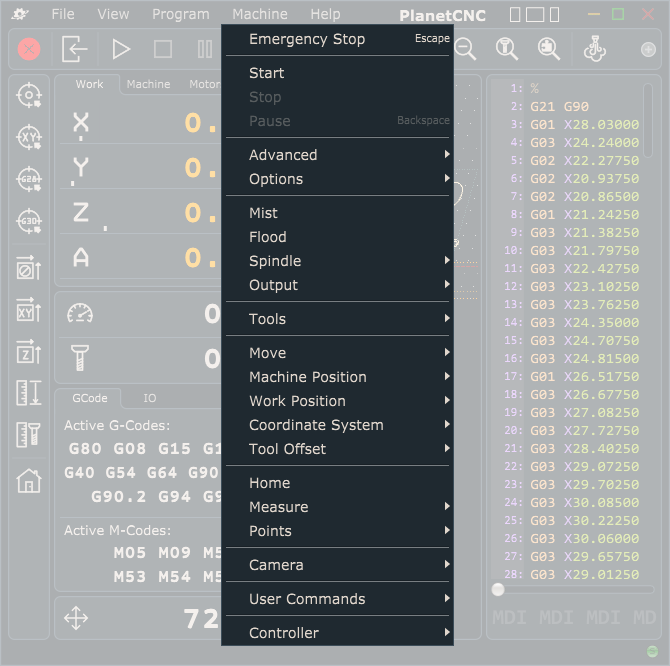670x666 pixels.
Task: Click the Home machine icon in sidebar
Action: point(29,480)
